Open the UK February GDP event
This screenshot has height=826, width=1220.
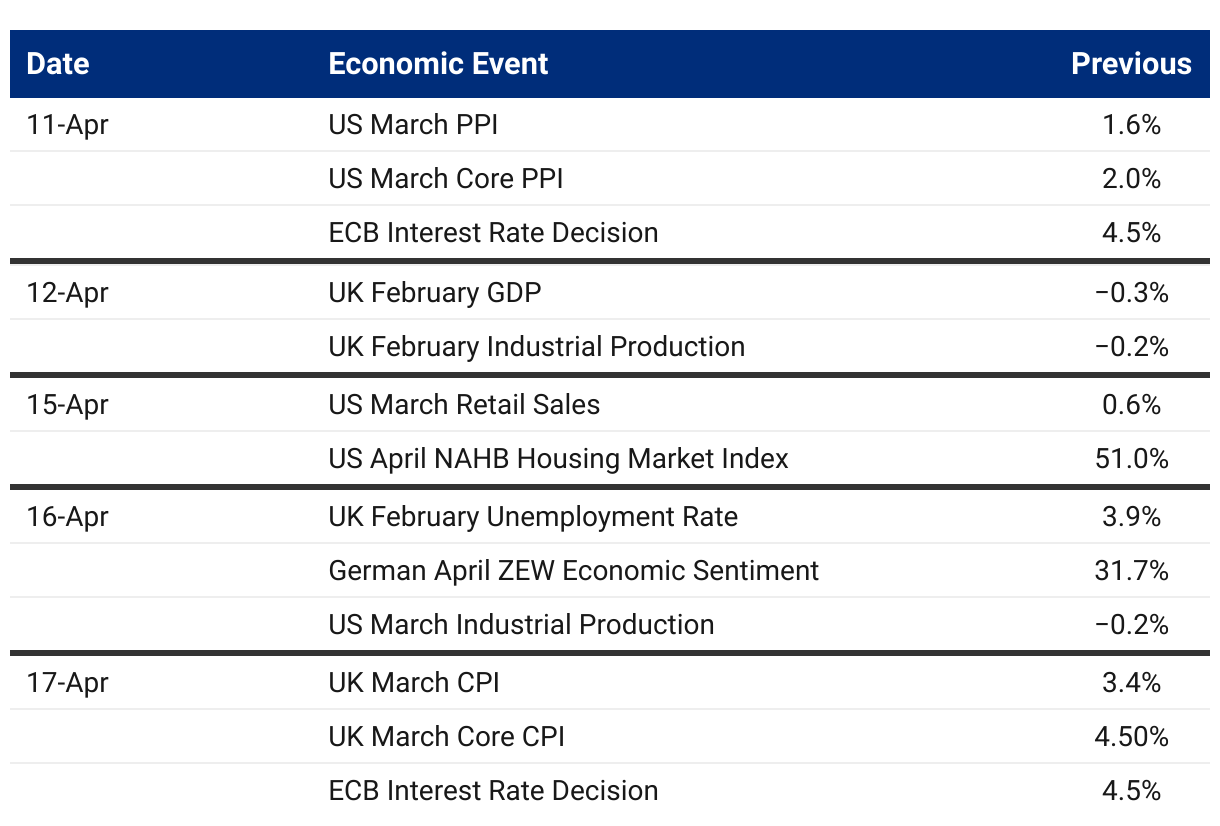click(x=435, y=293)
